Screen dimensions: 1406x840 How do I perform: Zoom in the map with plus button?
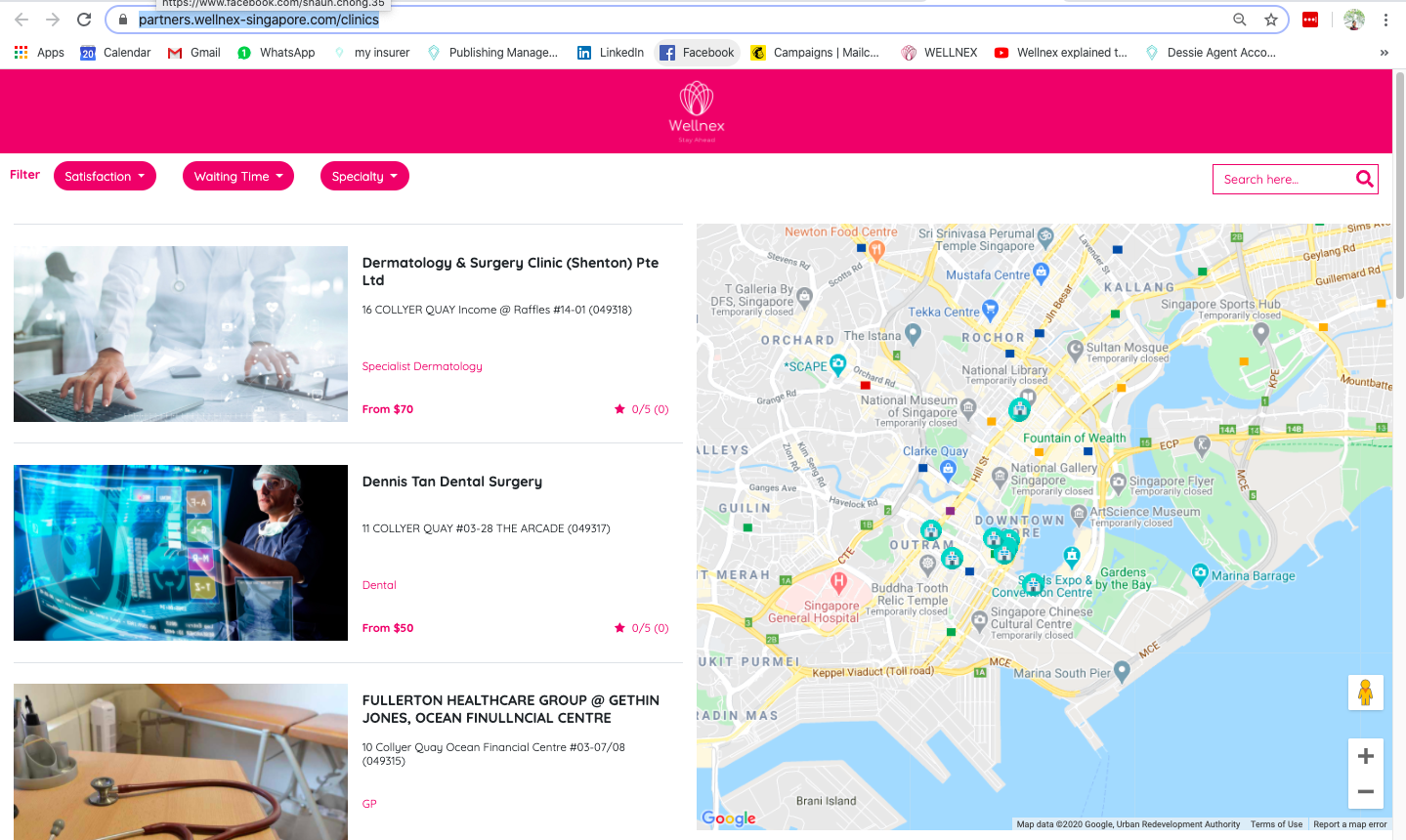point(1366,756)
